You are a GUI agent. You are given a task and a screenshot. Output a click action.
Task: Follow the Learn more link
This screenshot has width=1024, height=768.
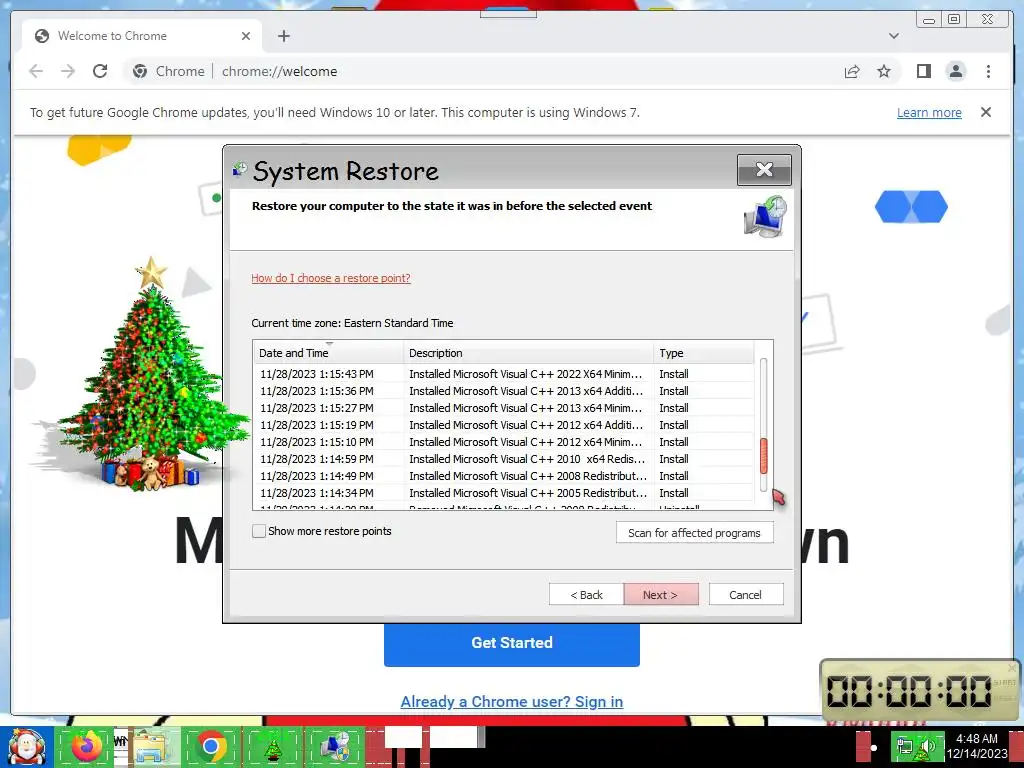(x=929, y=112)
